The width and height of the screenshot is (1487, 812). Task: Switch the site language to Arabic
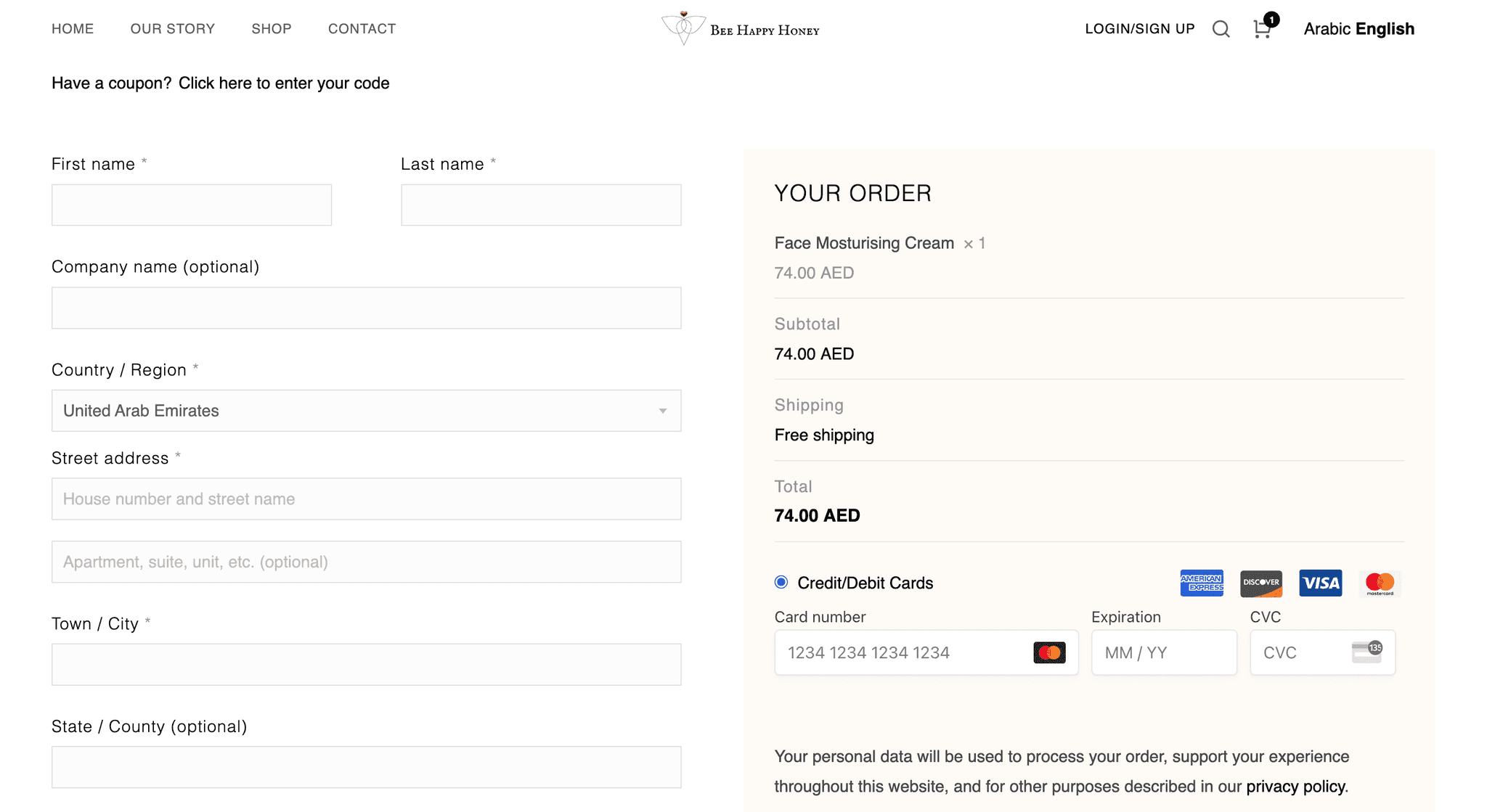point(1327,29)
